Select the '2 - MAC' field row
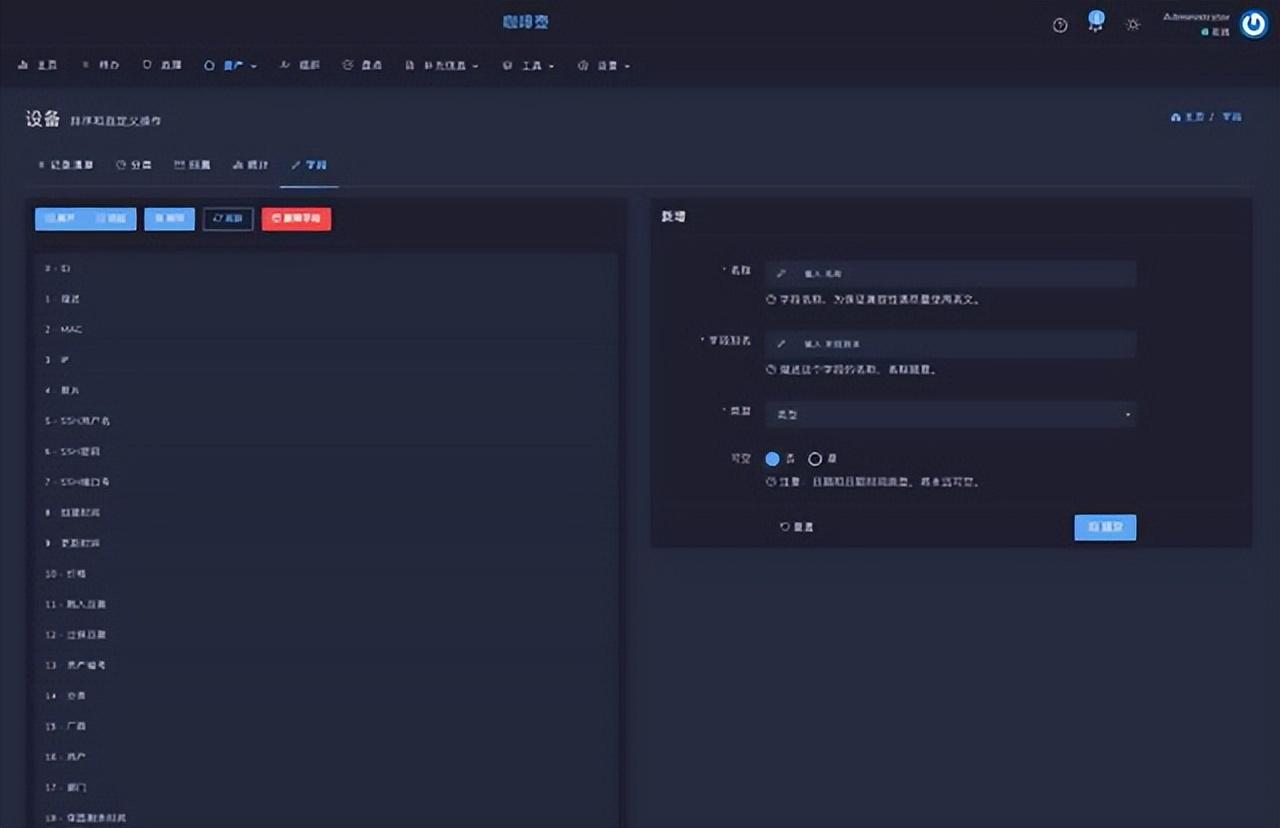1280x828 pixels. point(326,329)
